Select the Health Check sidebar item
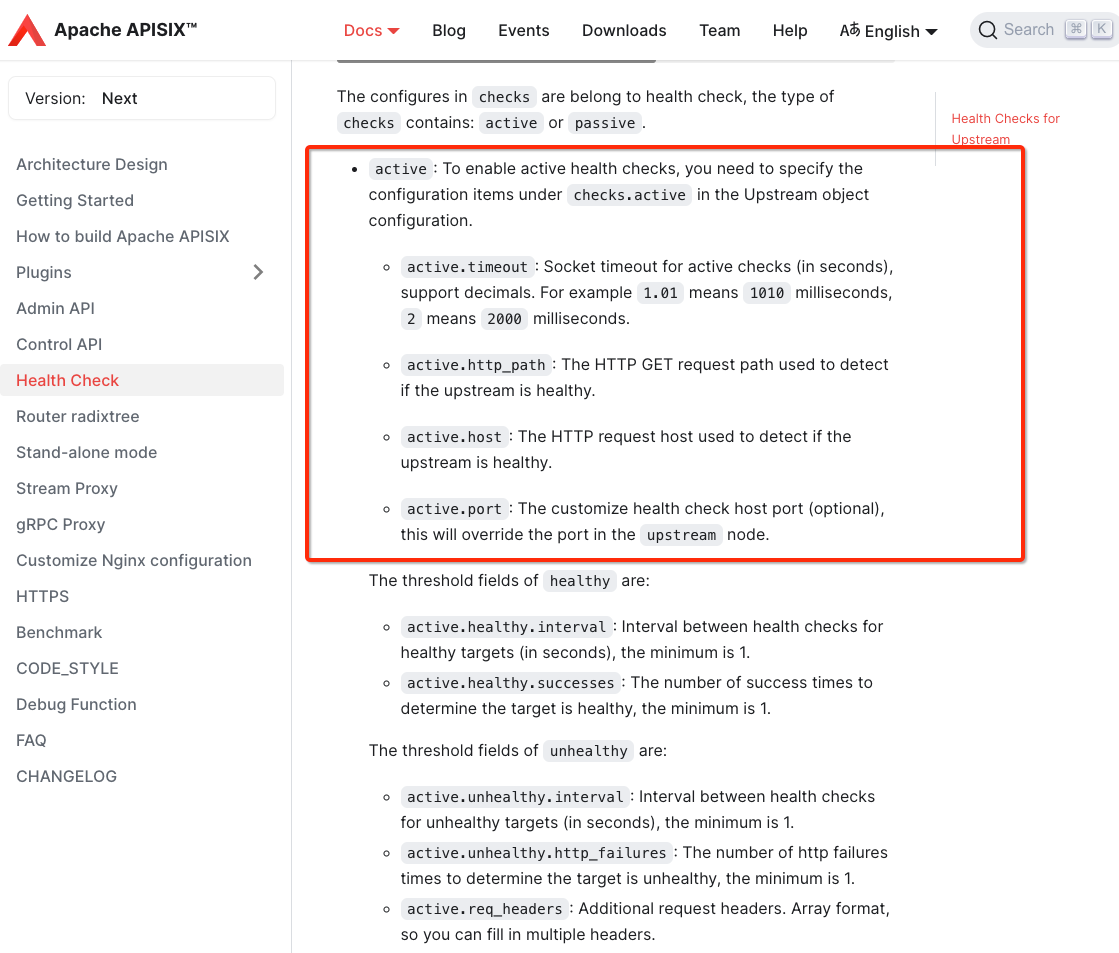1119x953 pixels. 142,380
